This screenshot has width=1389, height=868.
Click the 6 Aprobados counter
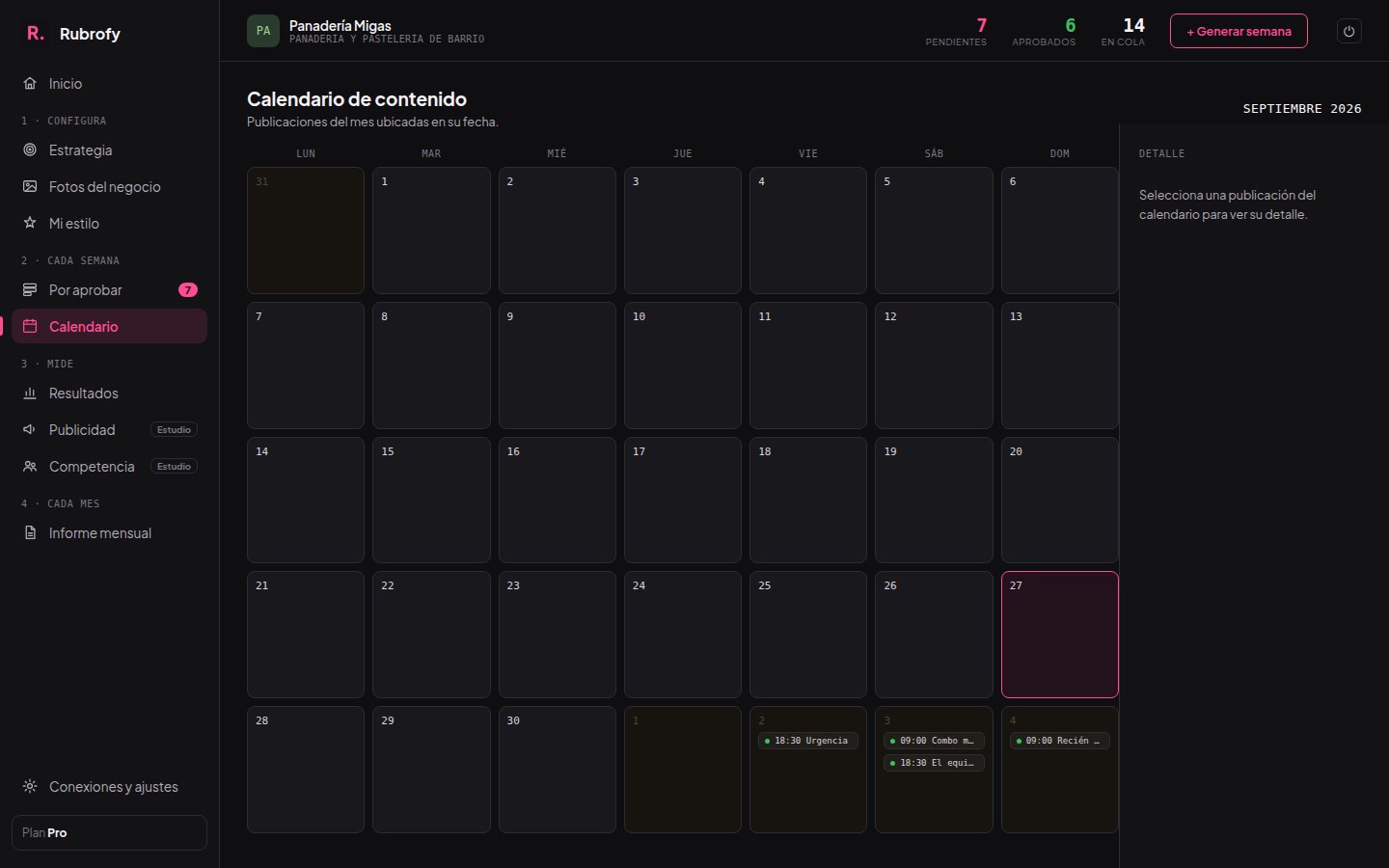1044,31
